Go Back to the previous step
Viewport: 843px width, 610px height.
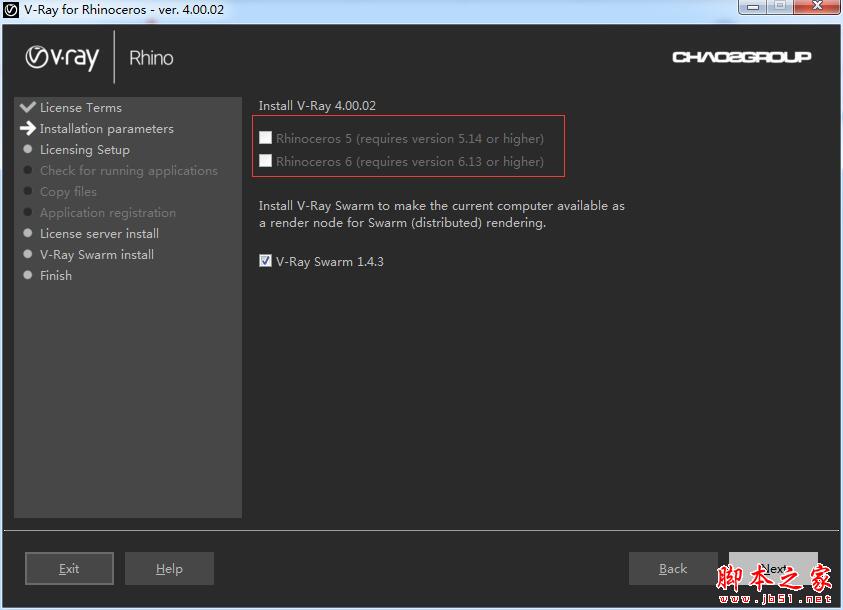click(673, 568)
